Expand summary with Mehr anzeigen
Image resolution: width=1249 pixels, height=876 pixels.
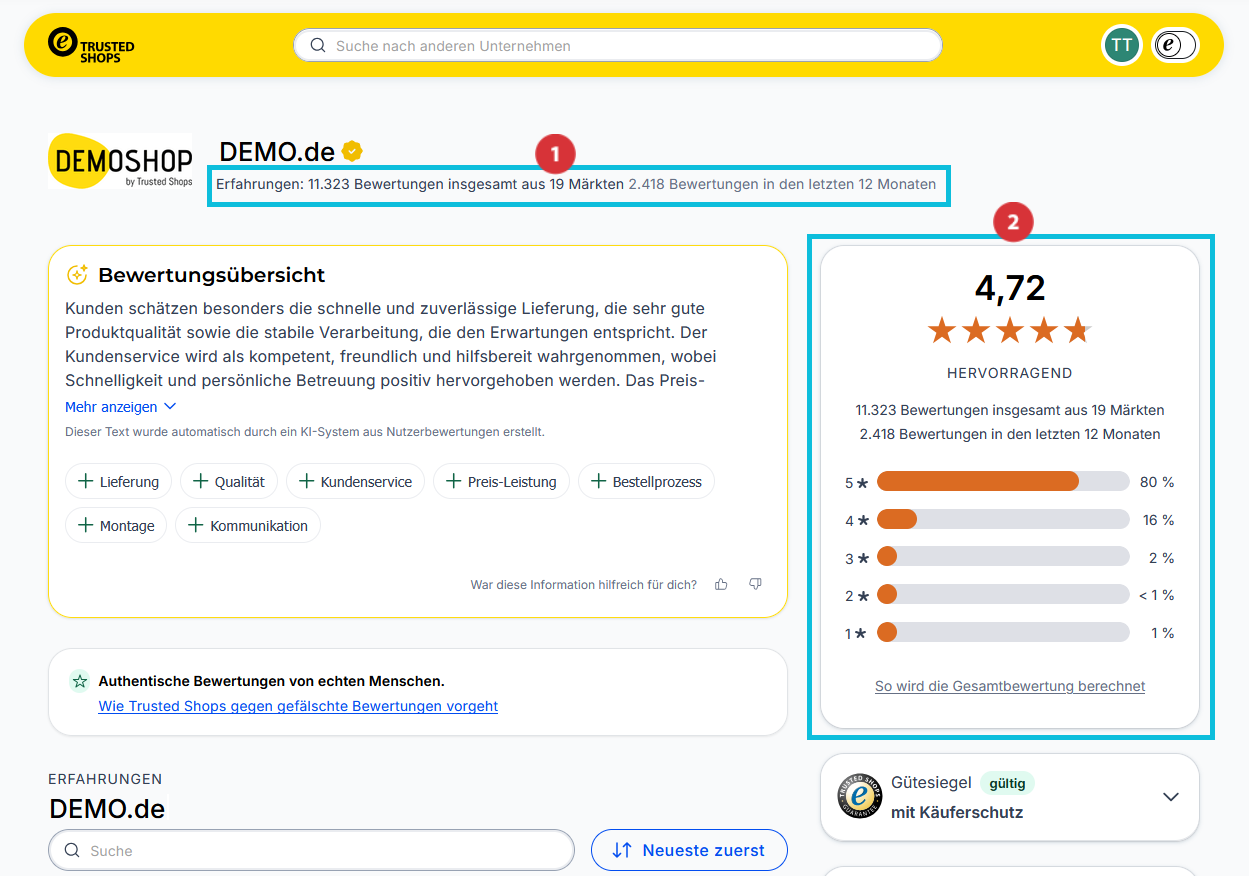click(x=120, y=407)
